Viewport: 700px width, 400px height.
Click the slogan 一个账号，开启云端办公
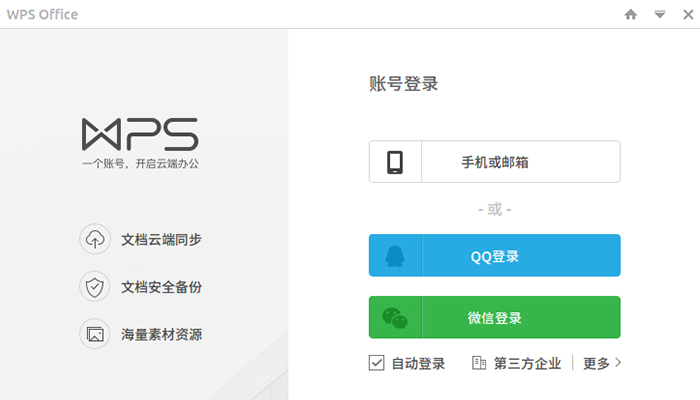140,164
